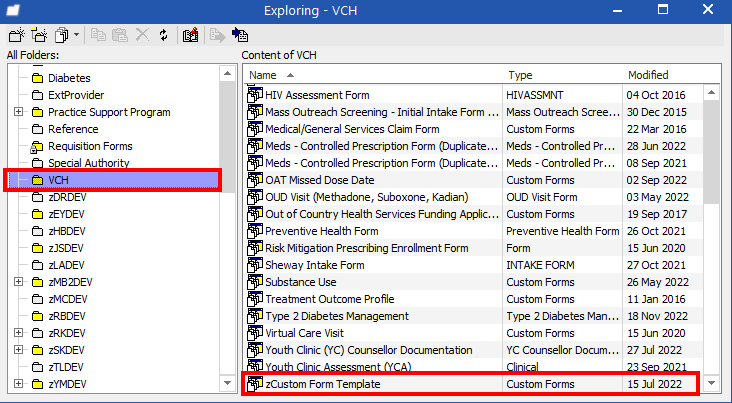The width and height of the screenshot is (732, 403).
Task: Click the Requisition Forms shortcut folder icon
Action: pos(37,147)
